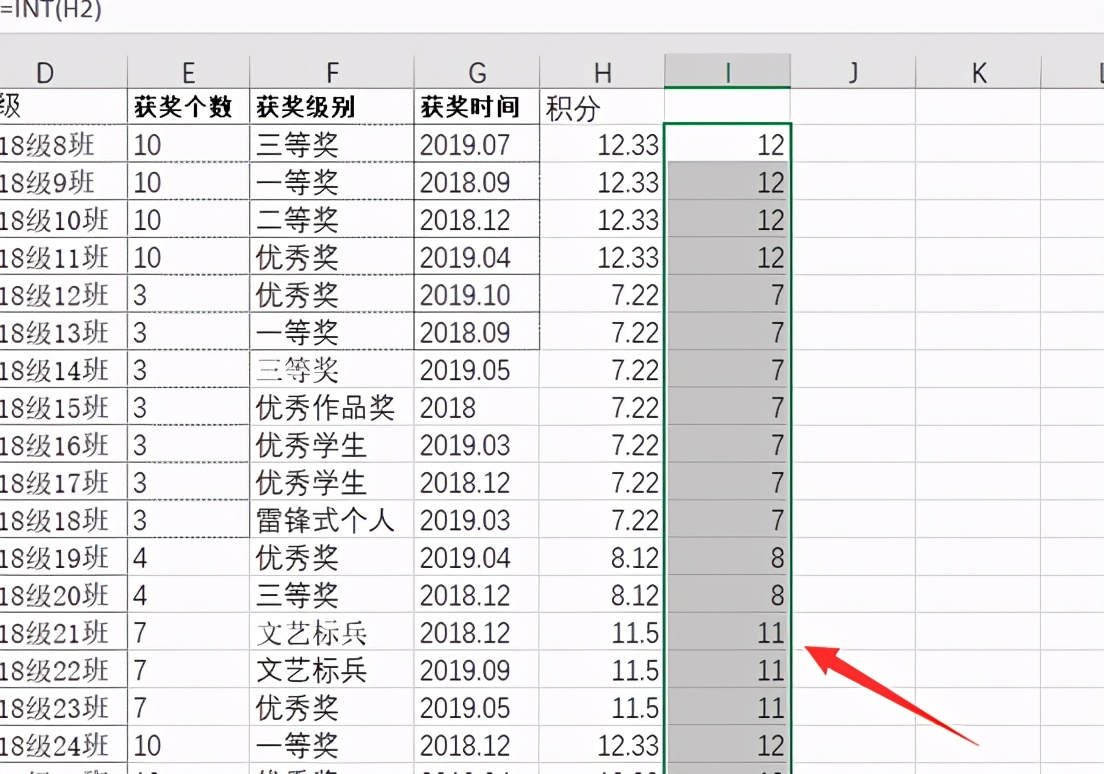The height and width of the screenshot is (774, 1104).
Task: Select a cell showing the value 11.5
Action: click(600, 632)
